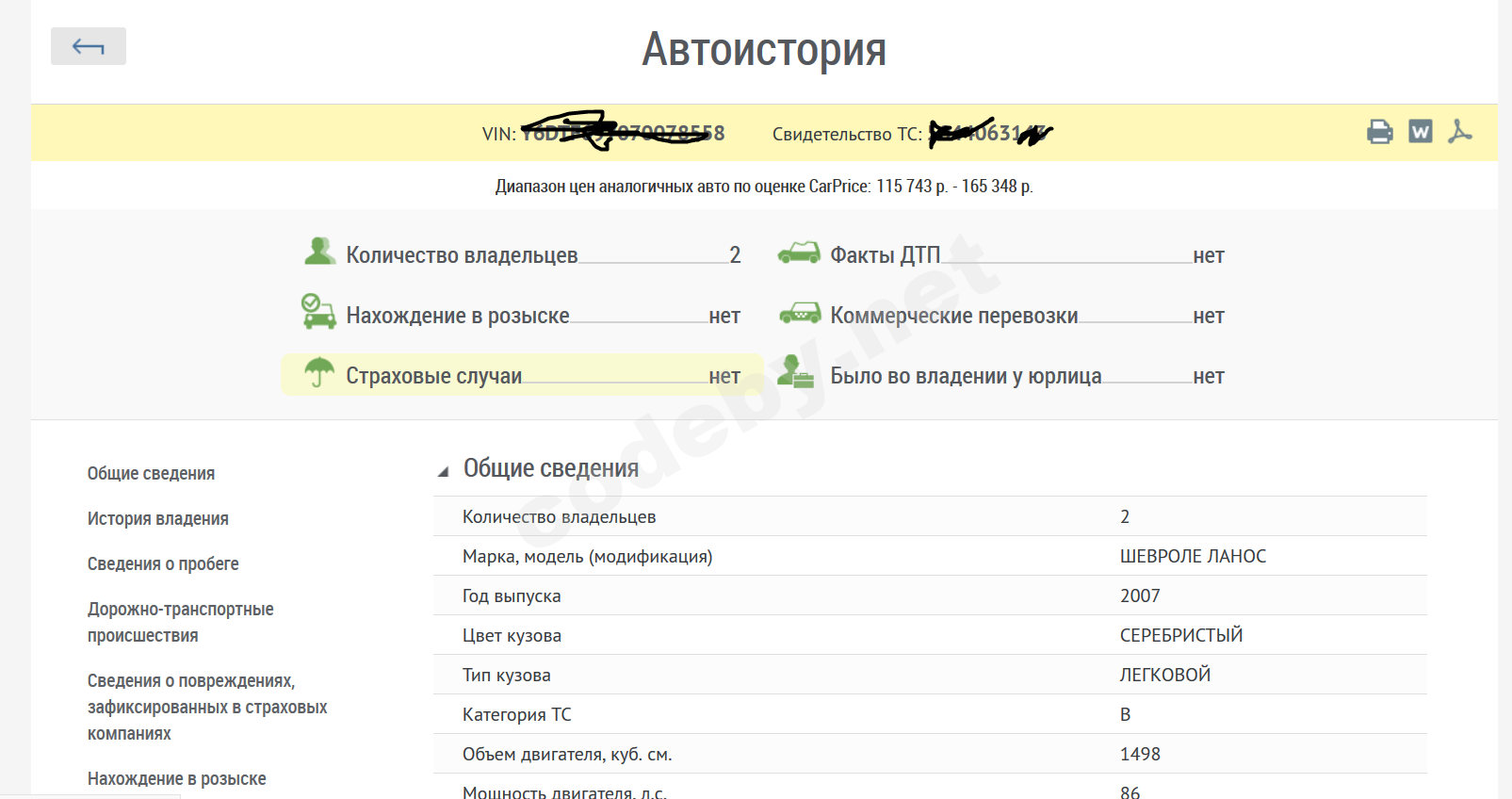Click the Марка, модель table row
Image resolution: width=1512 pixels, height=799 pixels.
click(929, 556)
